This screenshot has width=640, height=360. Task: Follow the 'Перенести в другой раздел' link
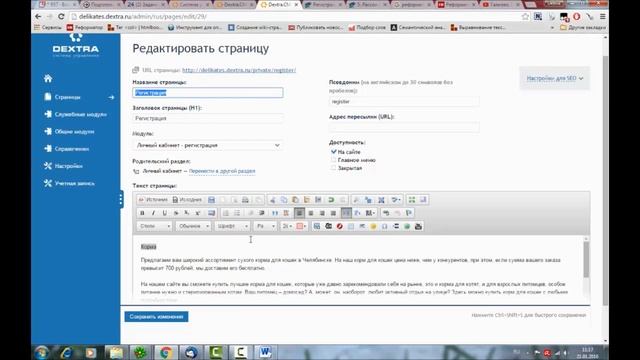point(222,171)
